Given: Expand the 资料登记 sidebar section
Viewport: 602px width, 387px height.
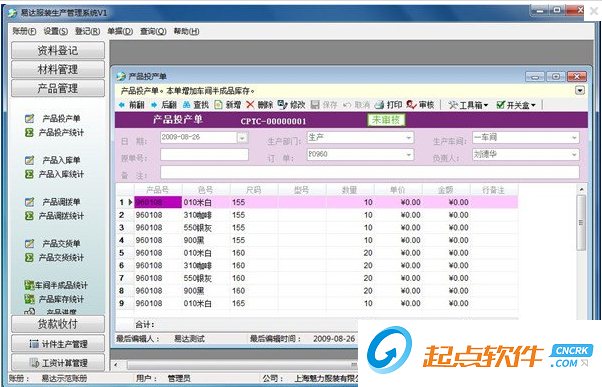Looking at the screenshot, I should coord(58,50).
